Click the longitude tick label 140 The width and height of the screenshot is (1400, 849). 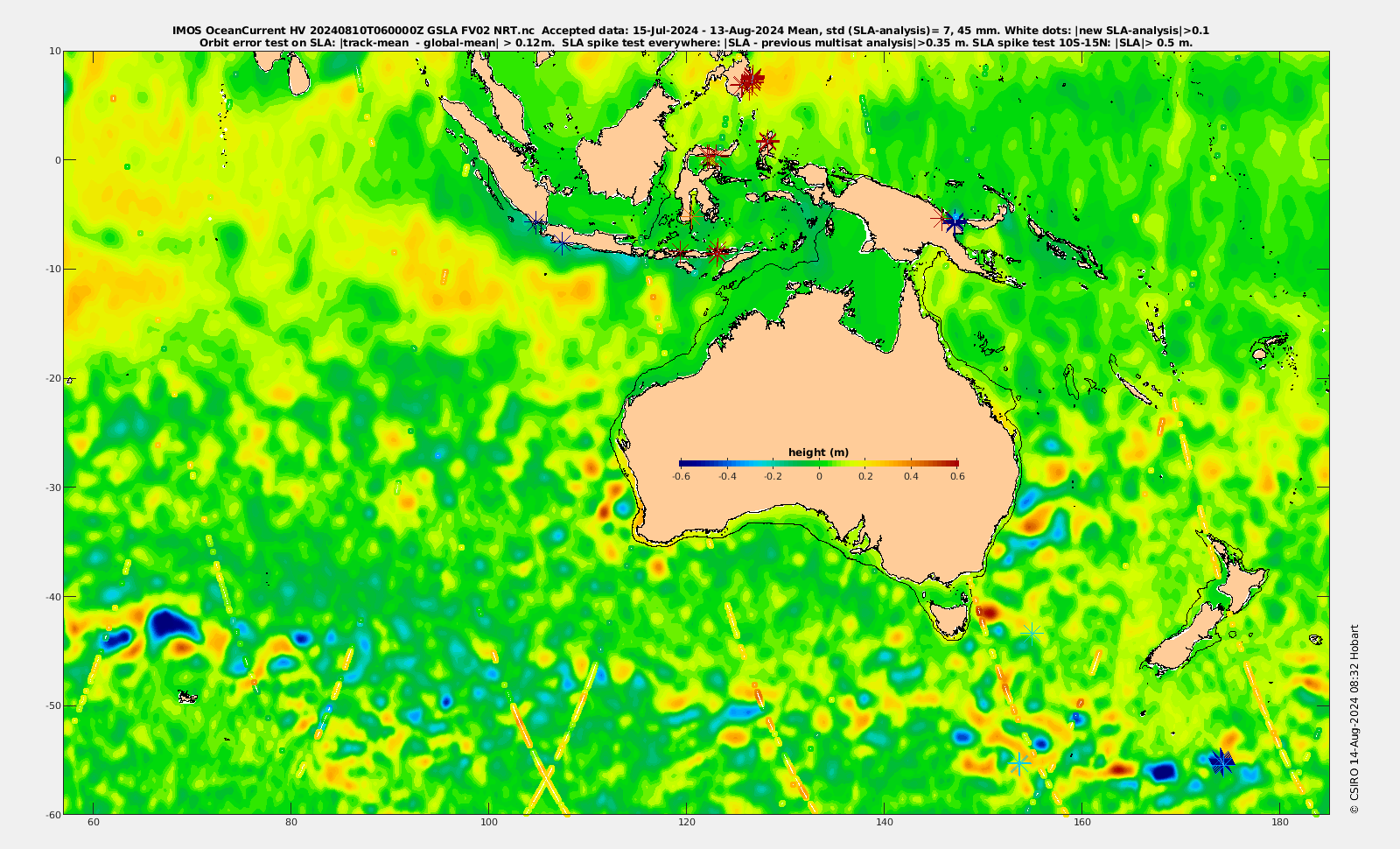(x=885, y=823)
